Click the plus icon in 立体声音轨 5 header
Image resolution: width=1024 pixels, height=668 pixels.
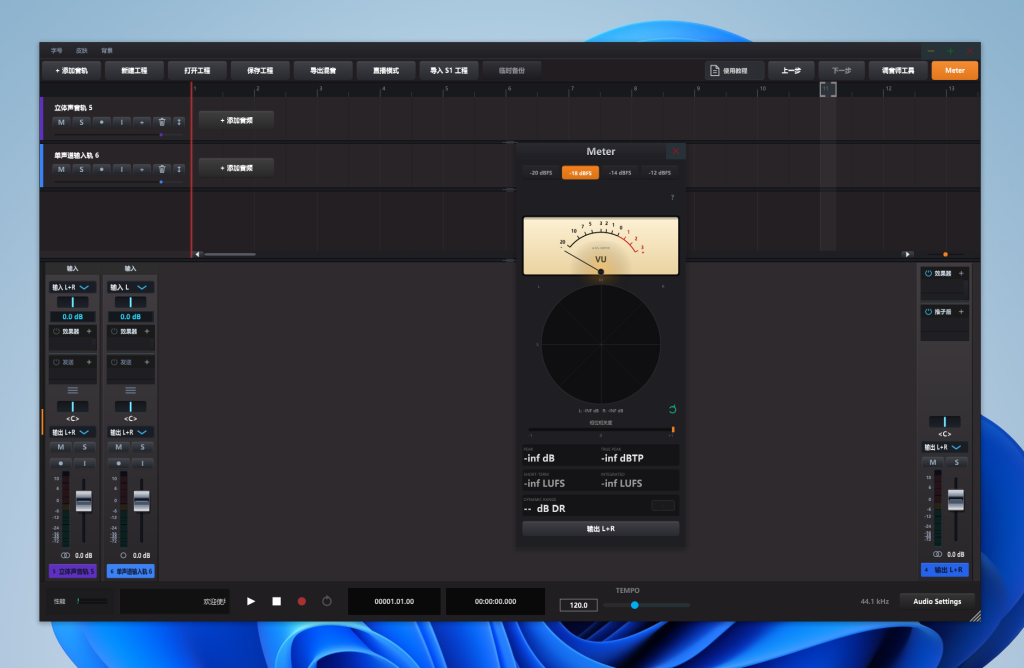(x=142, y=122)
